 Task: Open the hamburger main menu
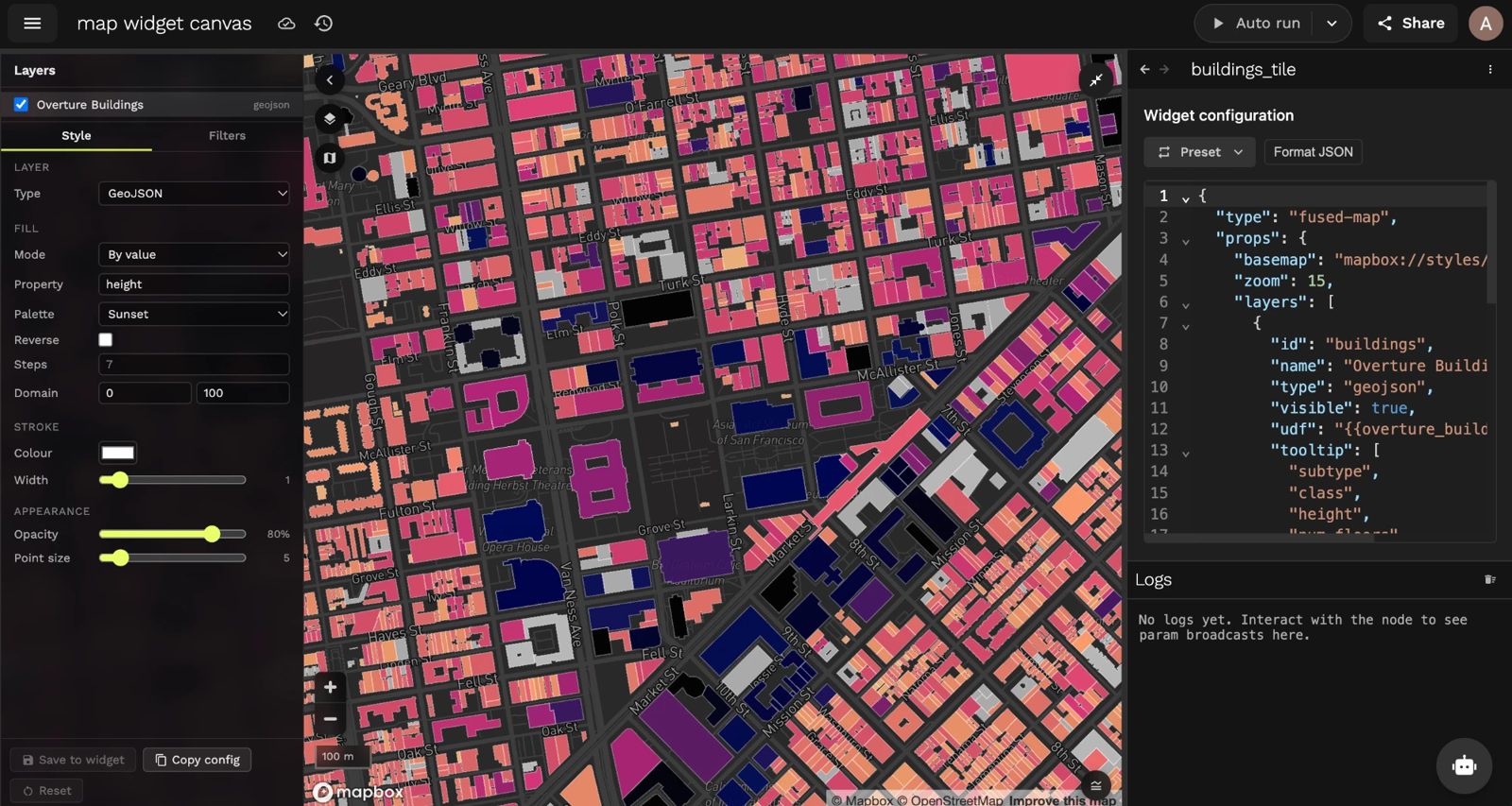32,24
